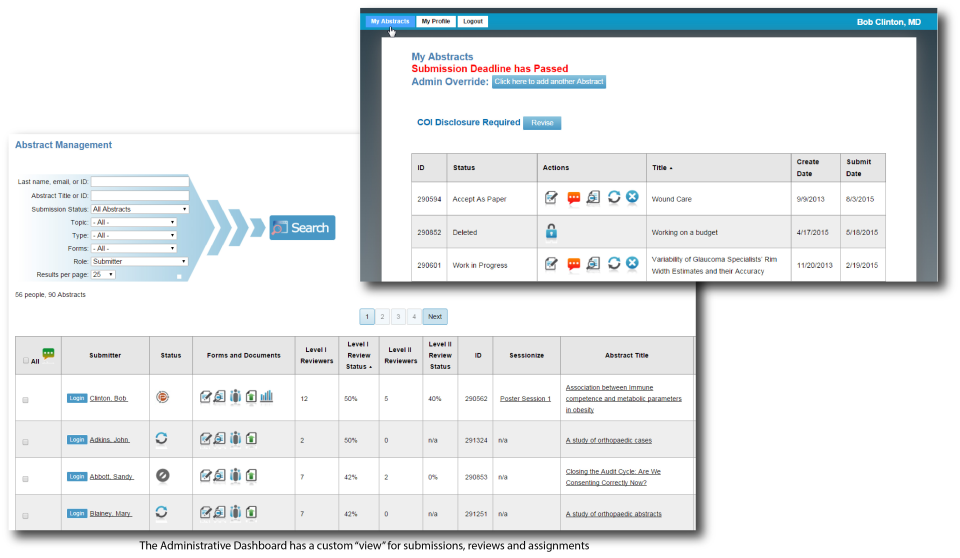
Task: Open the My Profile tab
Action: 436,21
